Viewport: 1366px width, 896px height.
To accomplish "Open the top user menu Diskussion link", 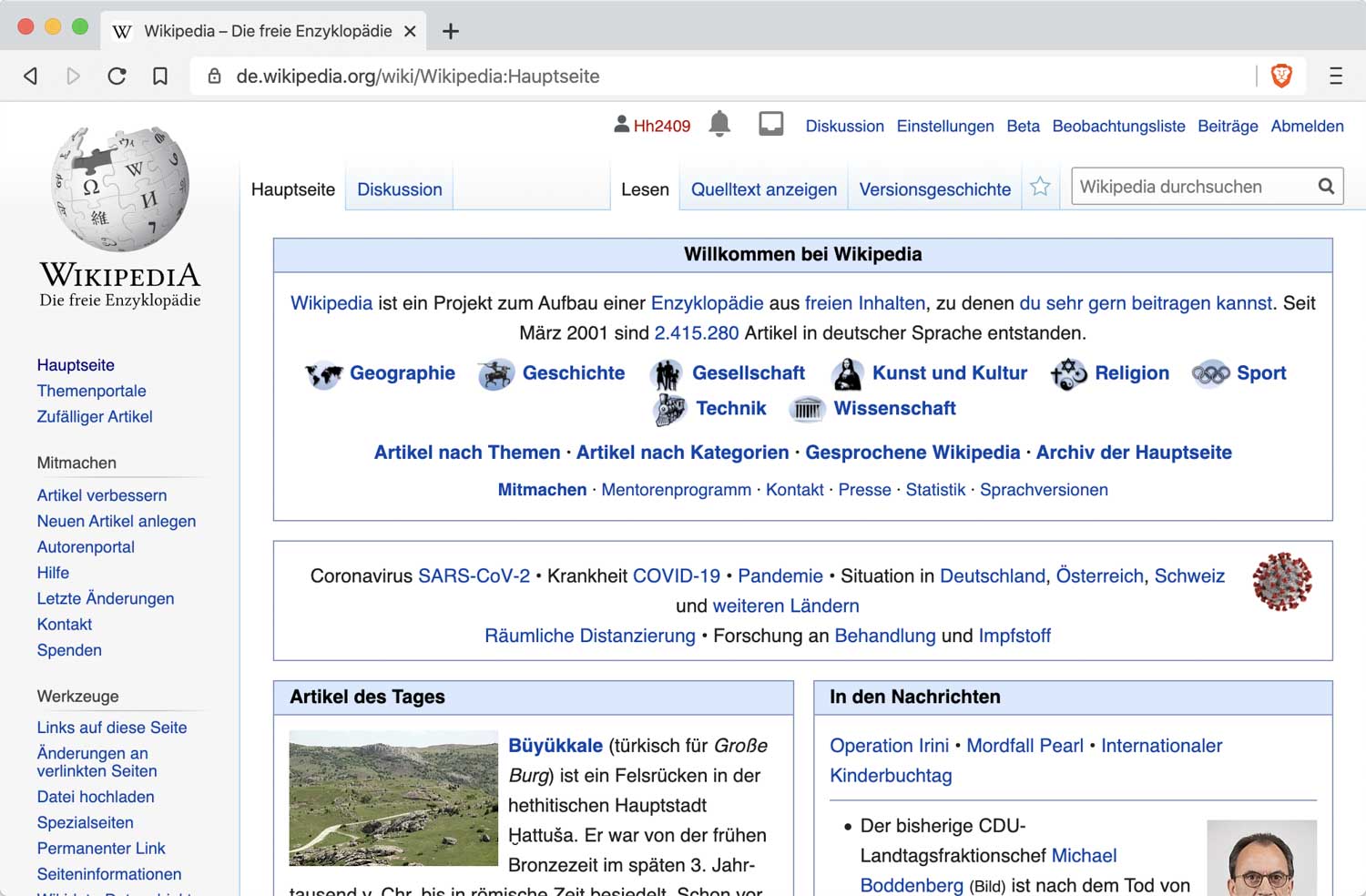I will (x=844, y=126).
